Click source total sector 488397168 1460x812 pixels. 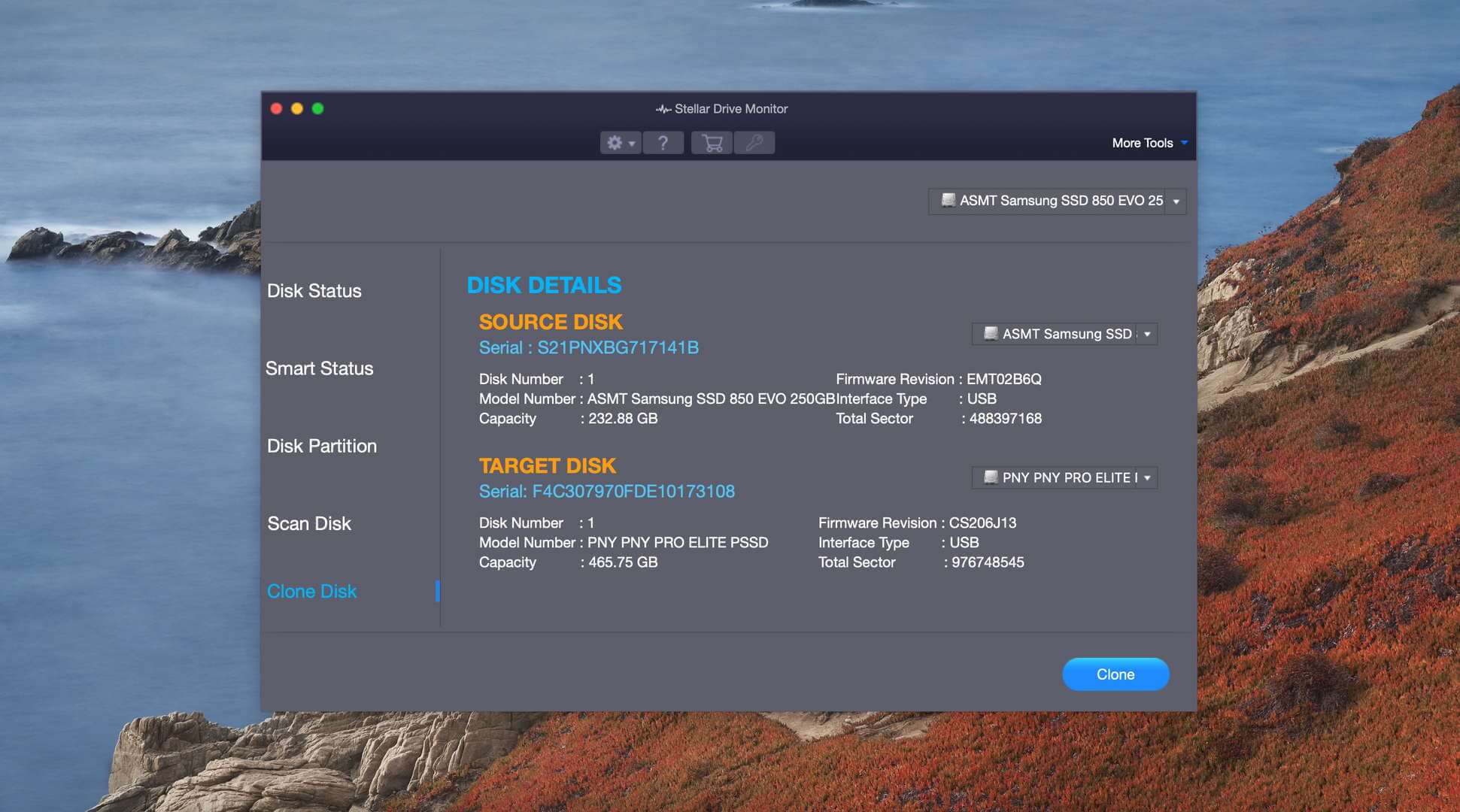coord(1005,419)
